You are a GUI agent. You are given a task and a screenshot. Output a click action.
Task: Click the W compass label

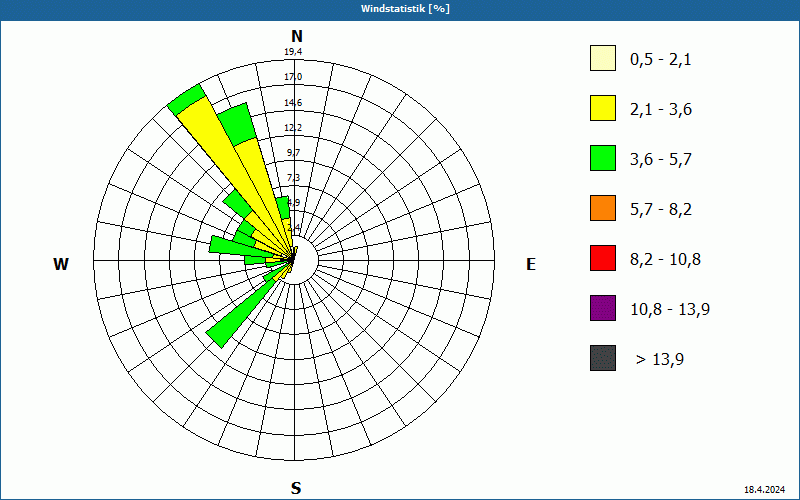pos(61,264)
